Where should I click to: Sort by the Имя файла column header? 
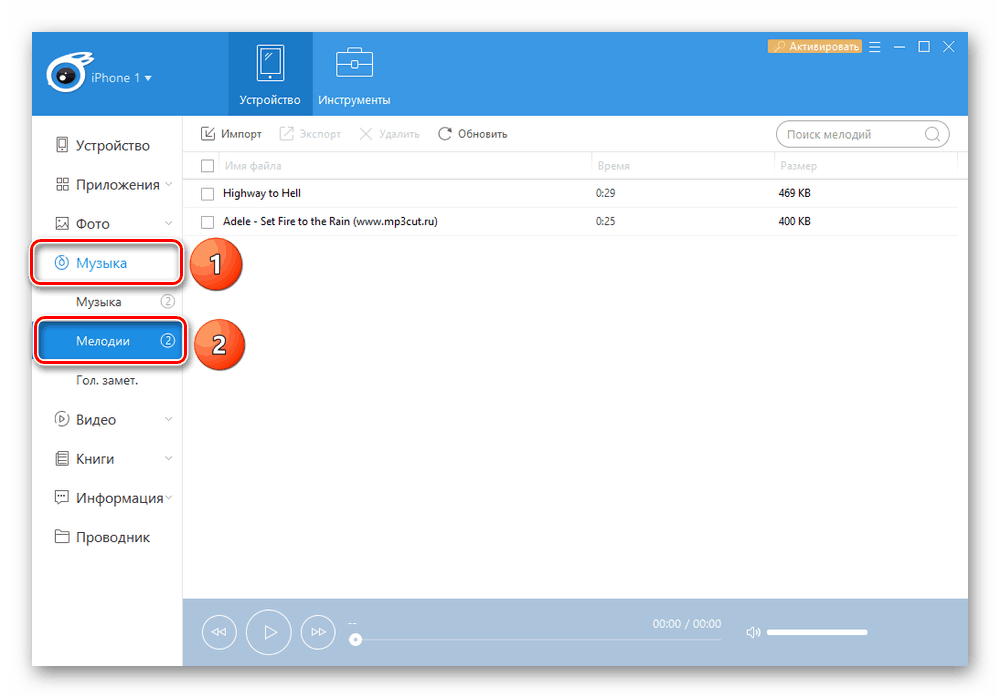[x=253, y=166]
